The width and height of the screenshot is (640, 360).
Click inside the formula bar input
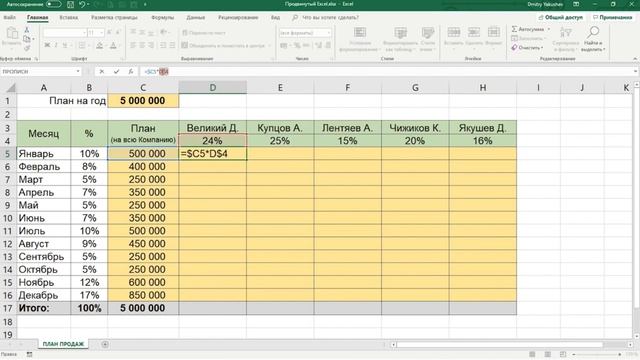pos(386,71)
